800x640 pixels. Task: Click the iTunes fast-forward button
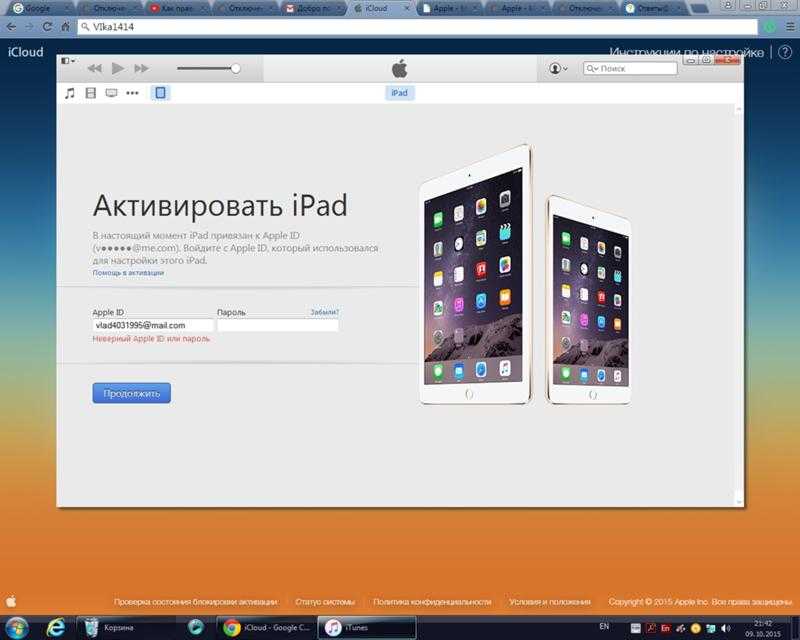point(141,68)
